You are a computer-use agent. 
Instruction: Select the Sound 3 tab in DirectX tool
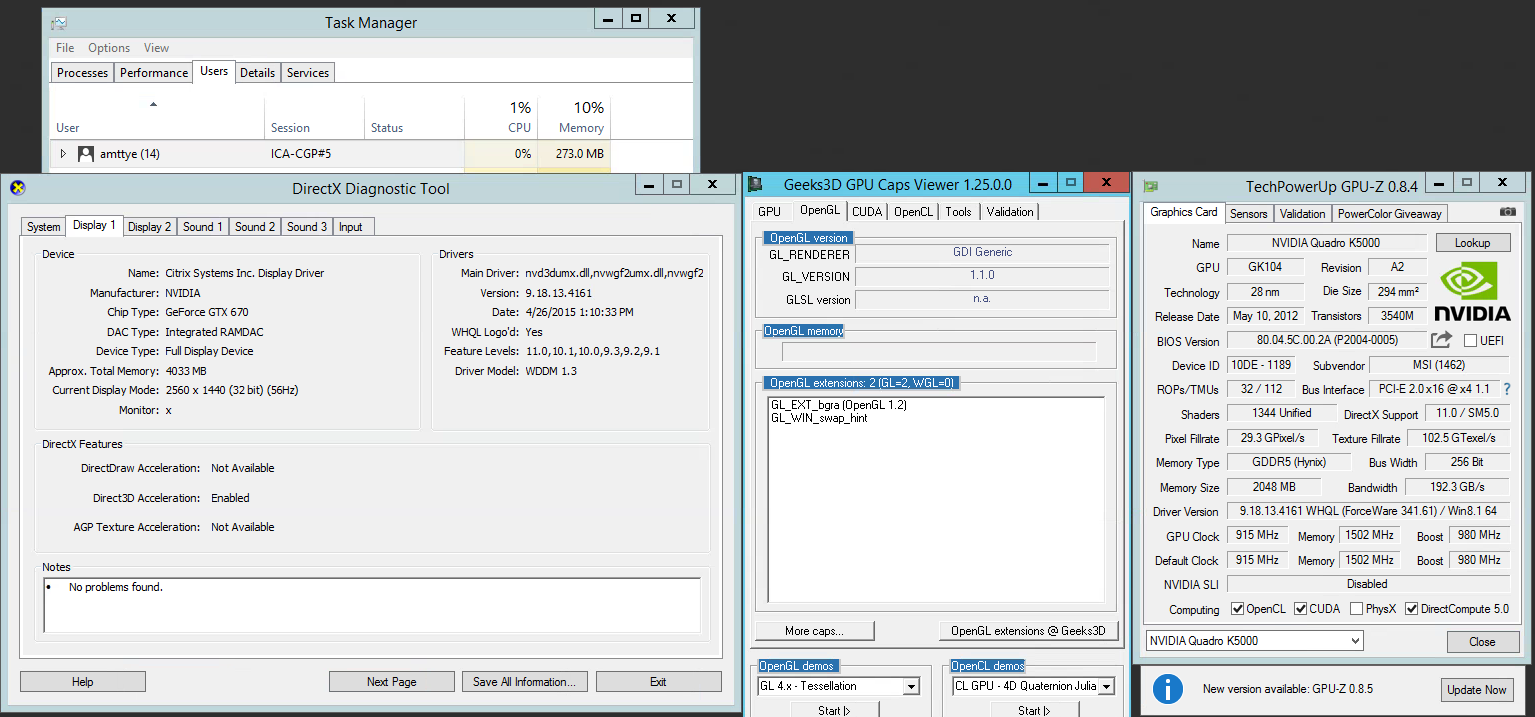coord(307,227)
